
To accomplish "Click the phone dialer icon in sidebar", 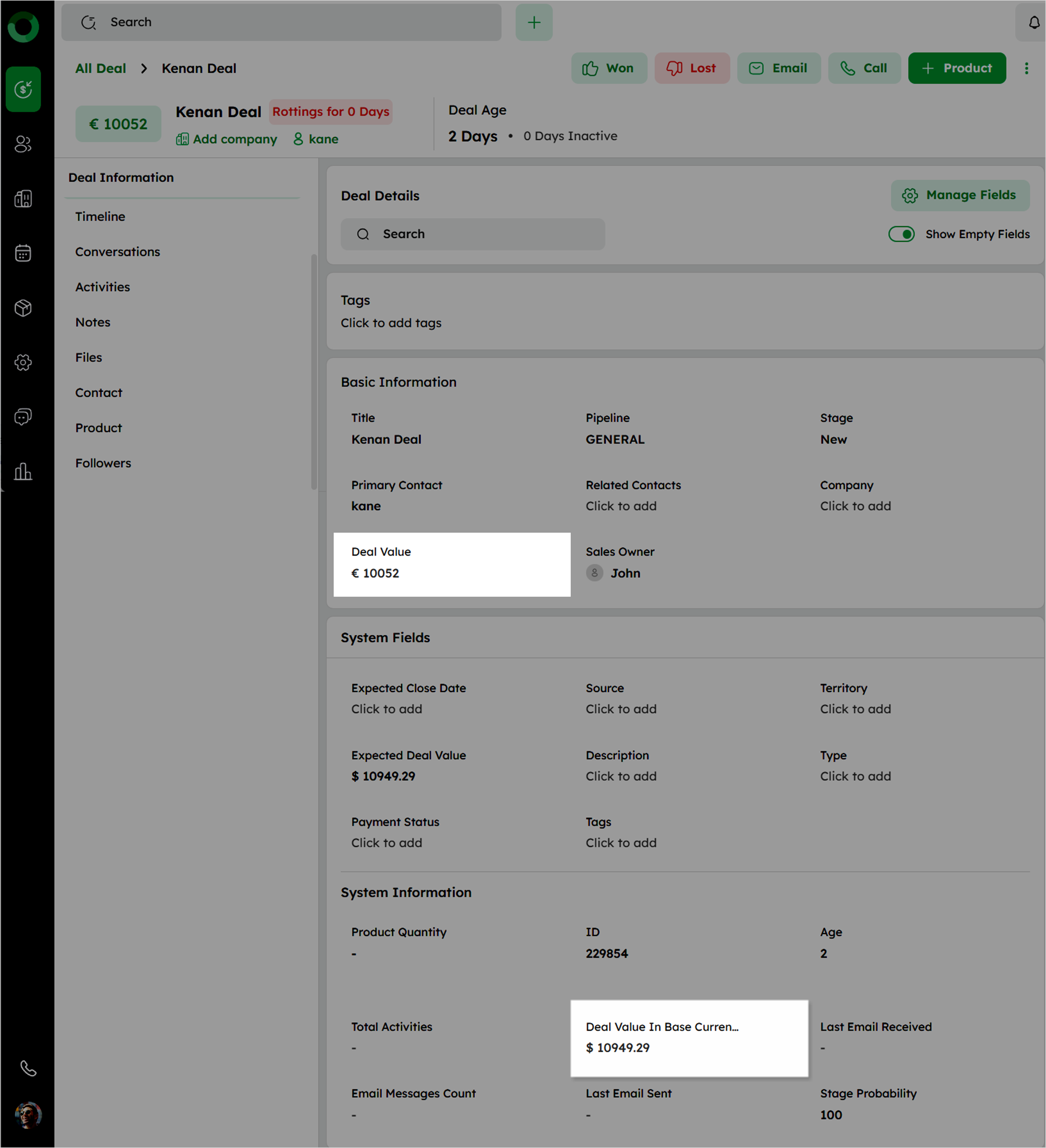I will [x=28, y=1068].
